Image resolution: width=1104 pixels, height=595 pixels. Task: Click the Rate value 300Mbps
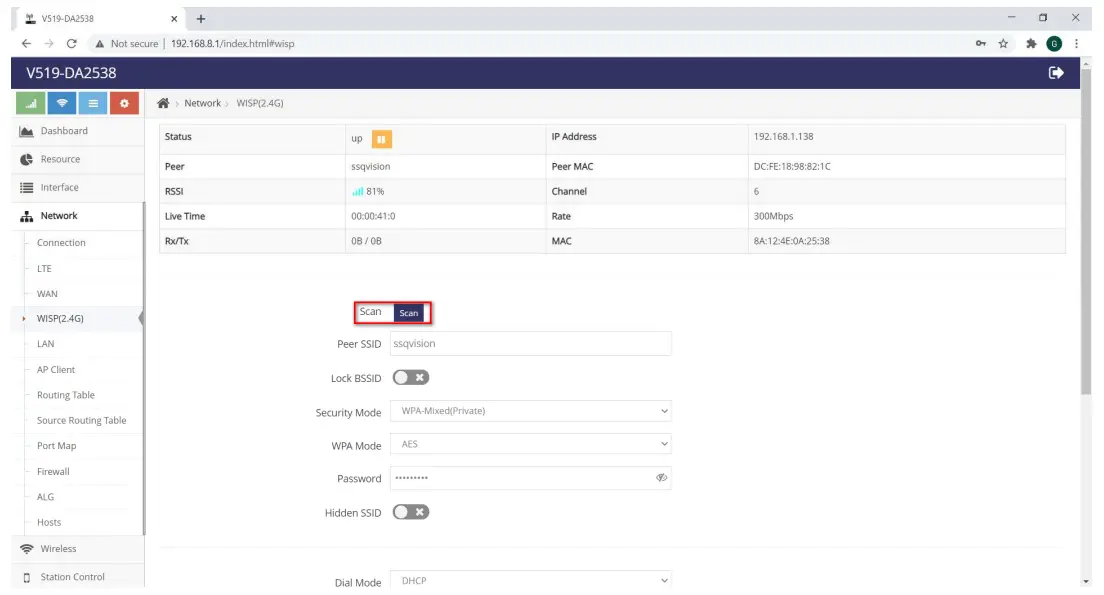(773, 217)
